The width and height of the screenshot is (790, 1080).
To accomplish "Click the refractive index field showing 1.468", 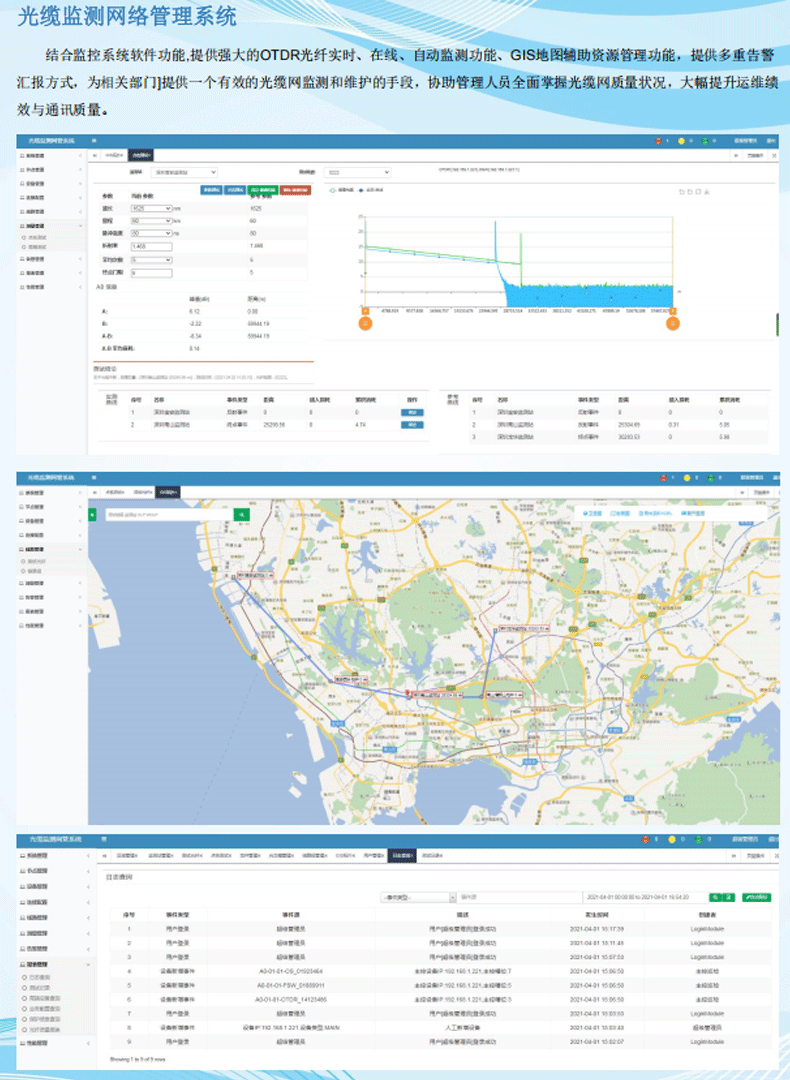I will 151,246.
